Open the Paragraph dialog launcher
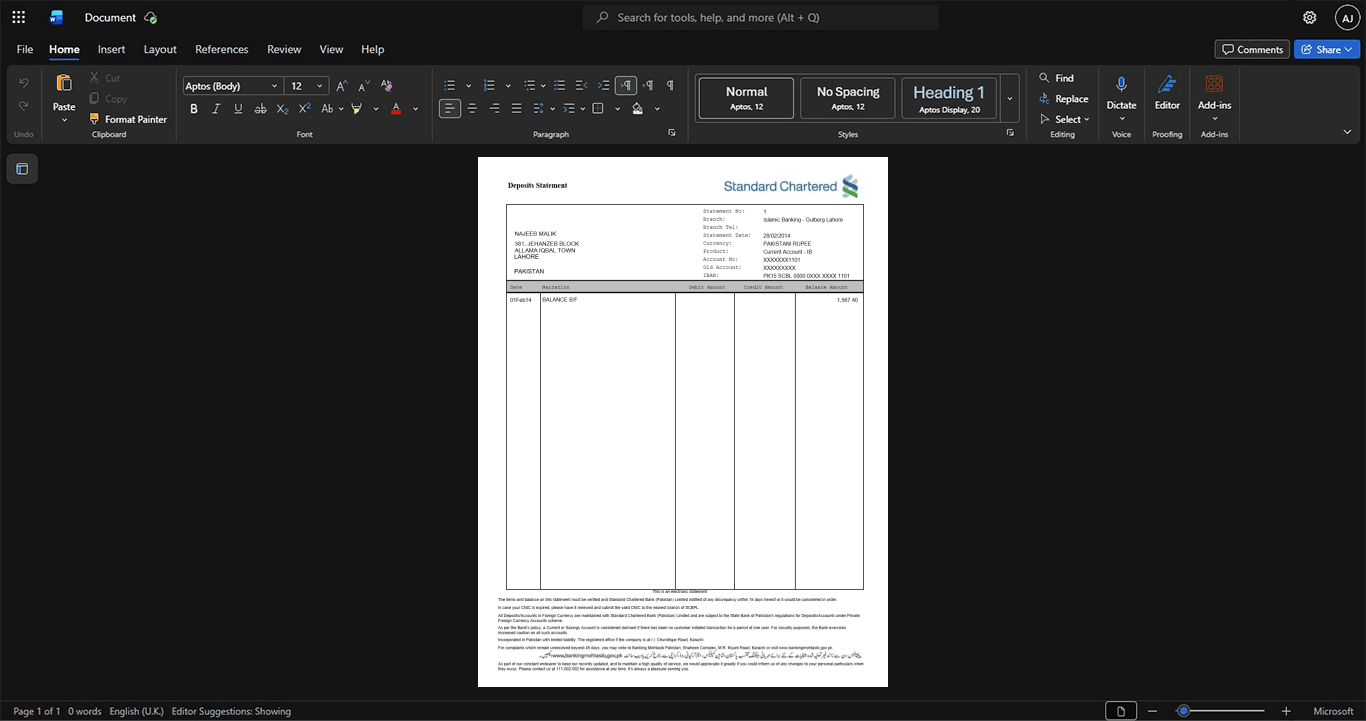1366x721 pixels. pos(672,133)
